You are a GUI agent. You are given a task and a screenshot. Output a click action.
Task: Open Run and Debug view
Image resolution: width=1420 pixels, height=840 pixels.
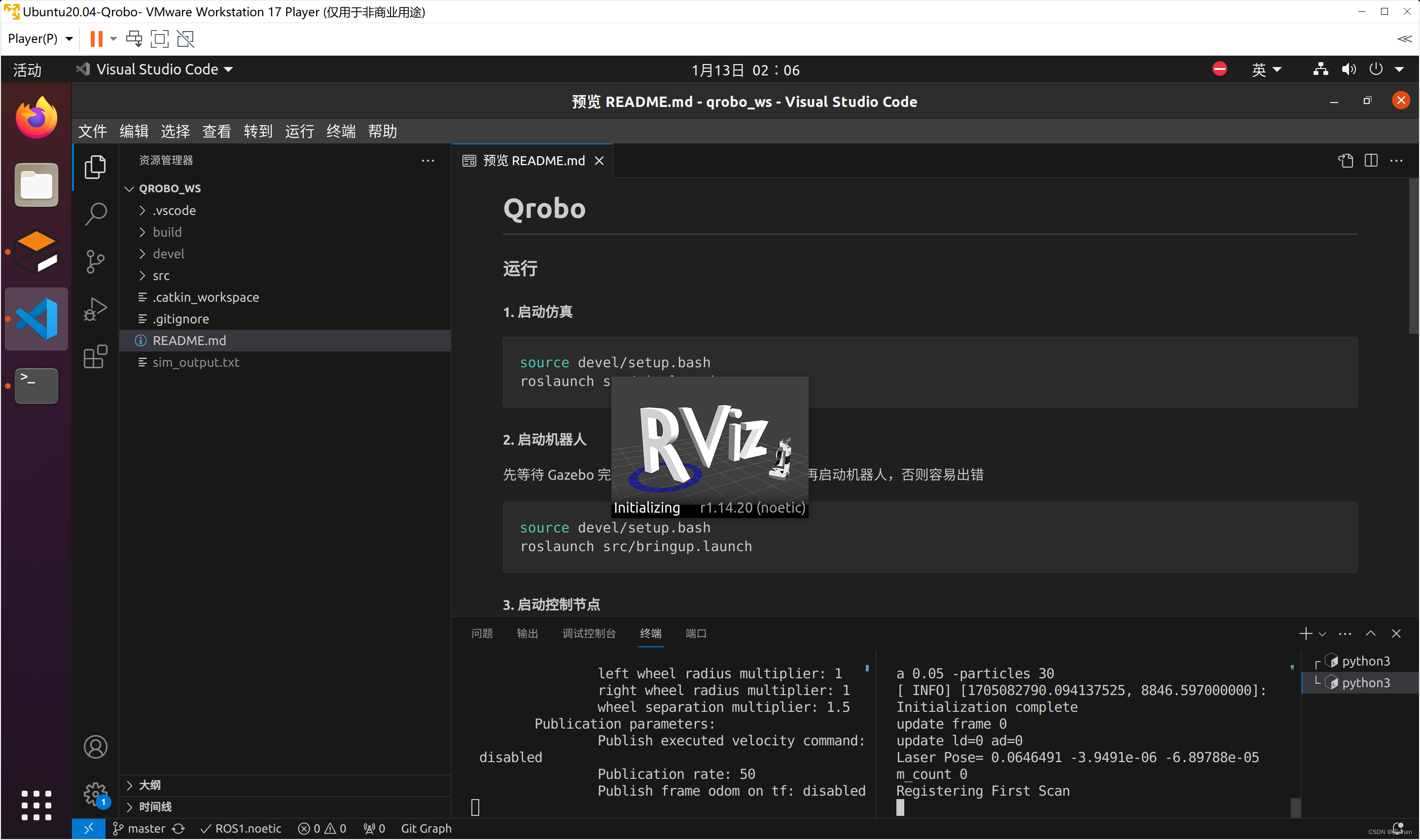coord(95,309)
